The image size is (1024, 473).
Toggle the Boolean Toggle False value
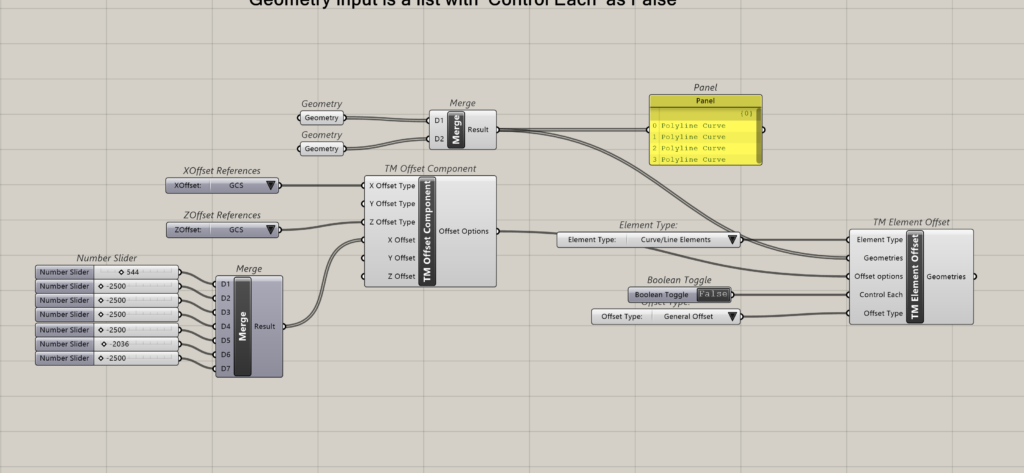715,295
